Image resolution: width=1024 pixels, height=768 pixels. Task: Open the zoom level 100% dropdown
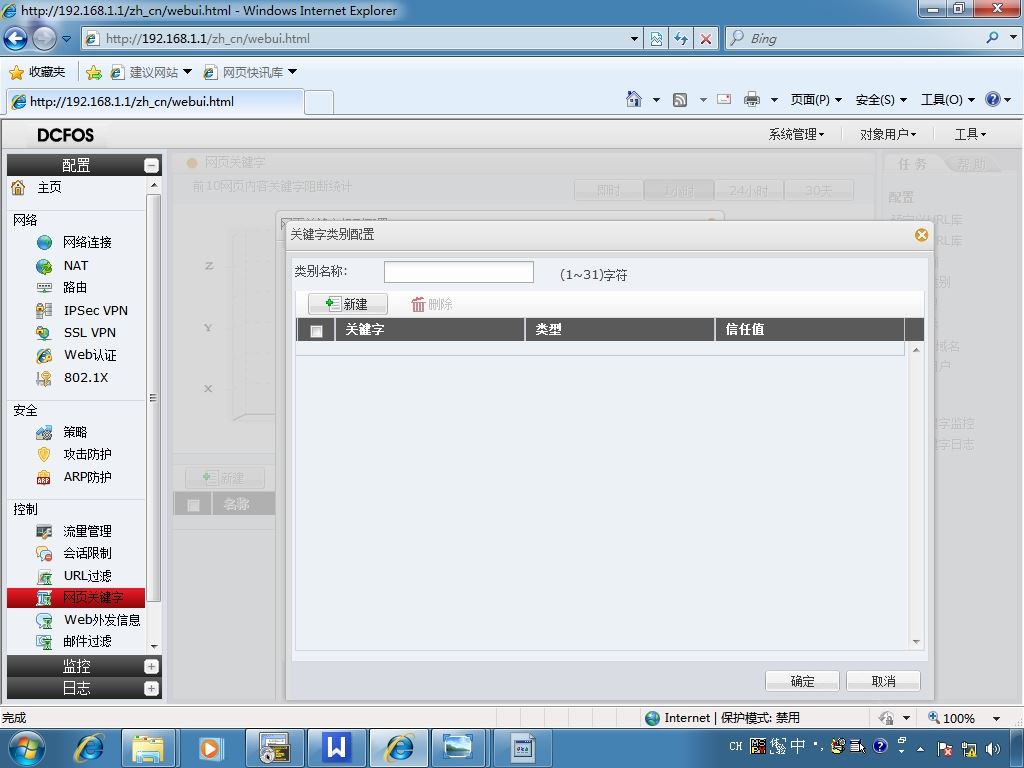pyautogui.click(x=997, y=718)
